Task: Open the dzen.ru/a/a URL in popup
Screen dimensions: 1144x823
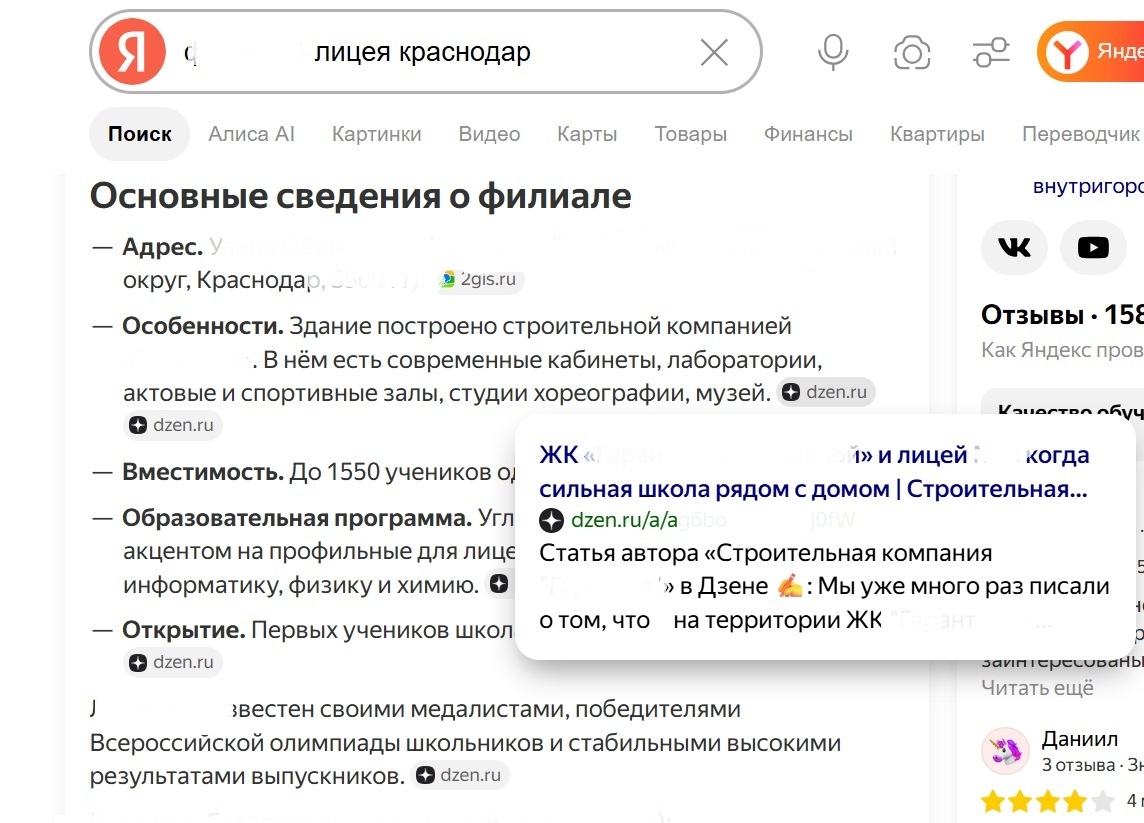Action: 625,520
